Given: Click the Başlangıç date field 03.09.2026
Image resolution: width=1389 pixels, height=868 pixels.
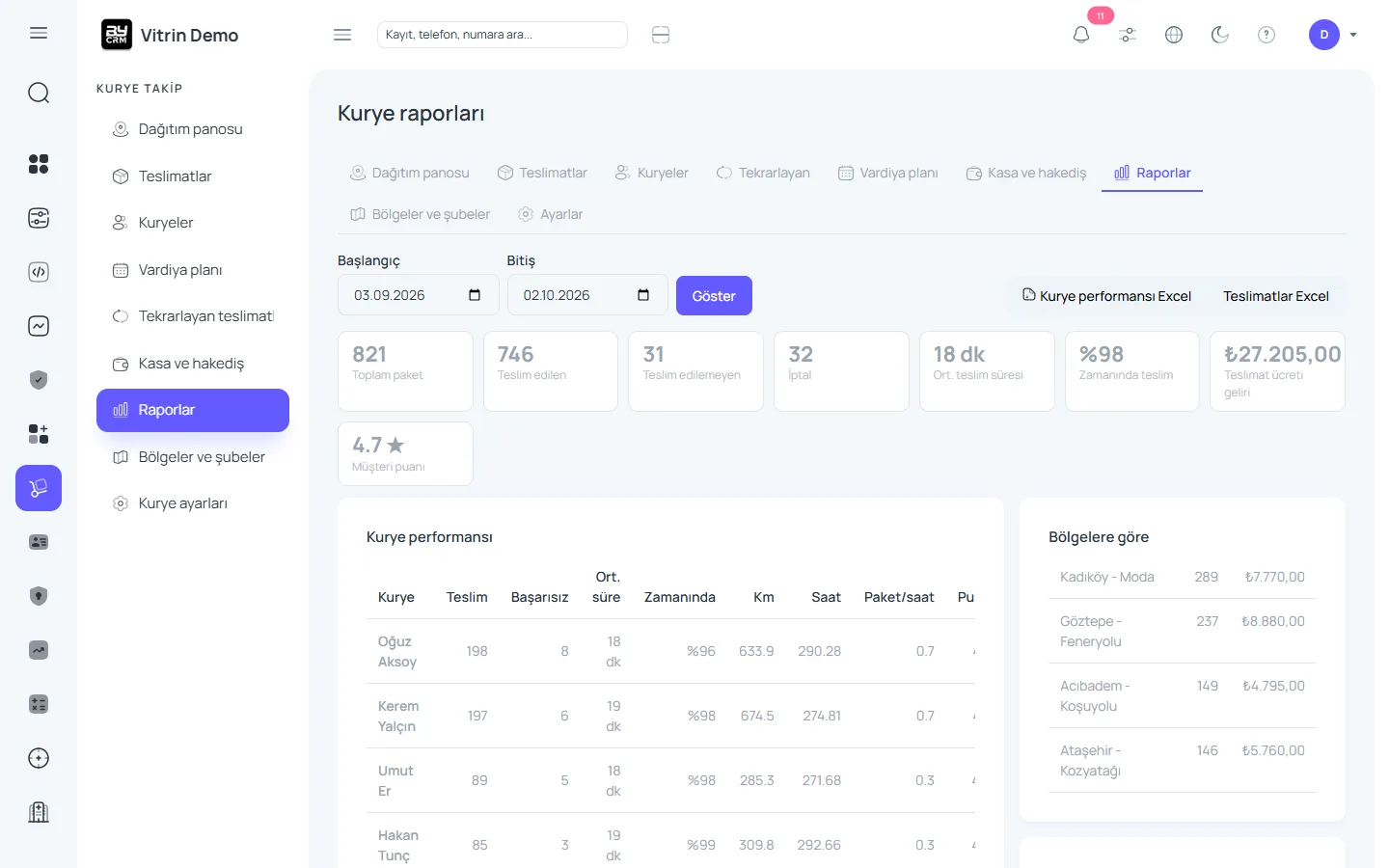Looking at the screenshot, I should coord(418,295).
